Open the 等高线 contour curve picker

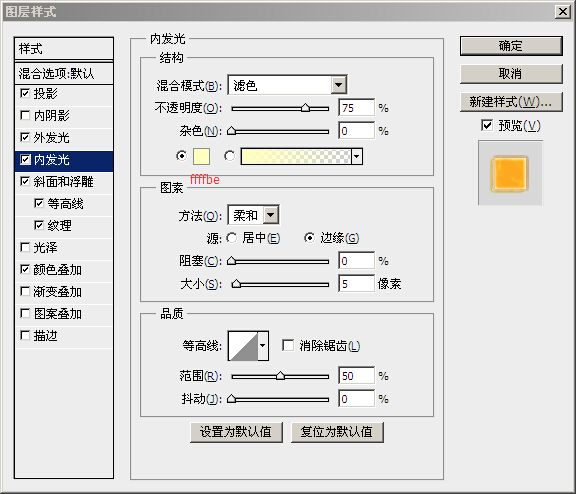[243, 346]
